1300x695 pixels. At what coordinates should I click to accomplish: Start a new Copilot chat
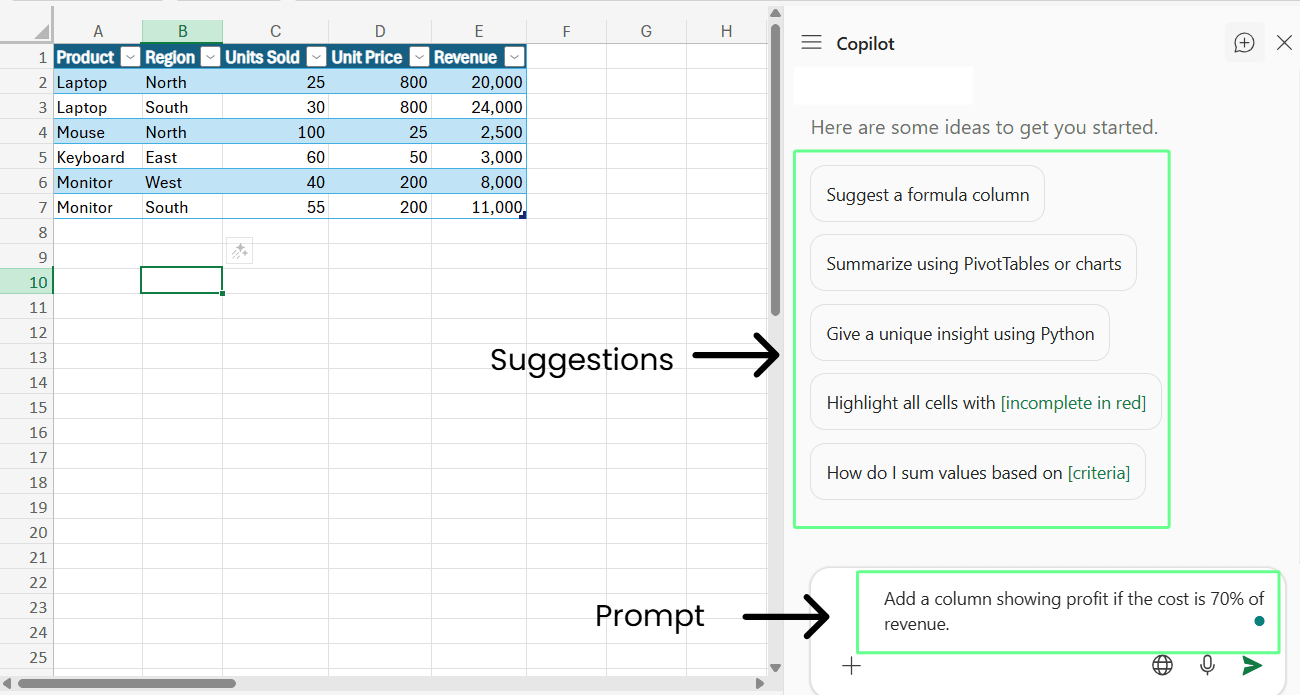[x=1244, y=43]
